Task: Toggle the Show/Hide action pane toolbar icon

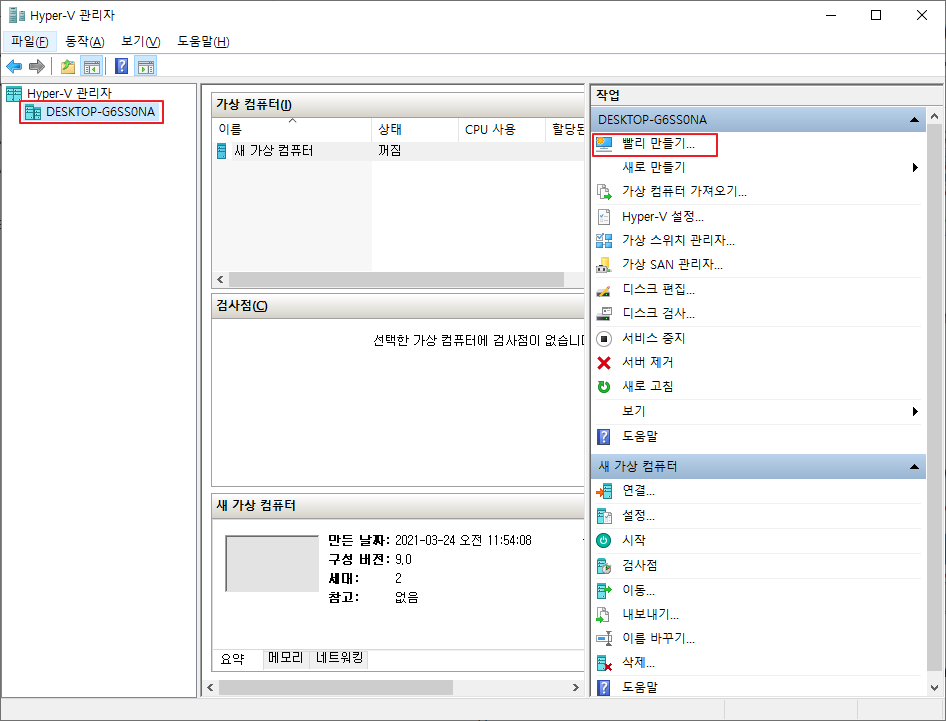Action: (x=145, y=66)
